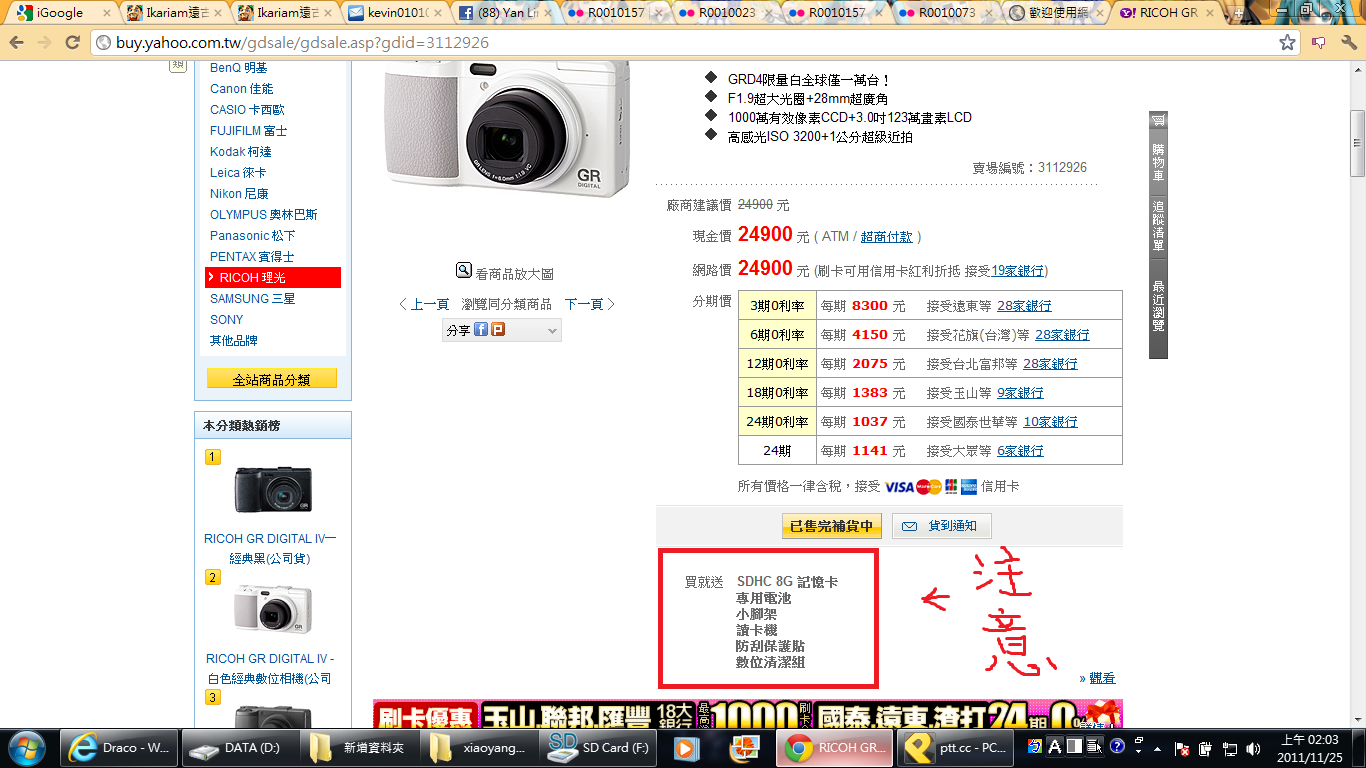Viewport: 1366px width, 768px height.
Task: Expand the share options dropdown arrow
Action: pyautogui.click(x=552, y=330)
